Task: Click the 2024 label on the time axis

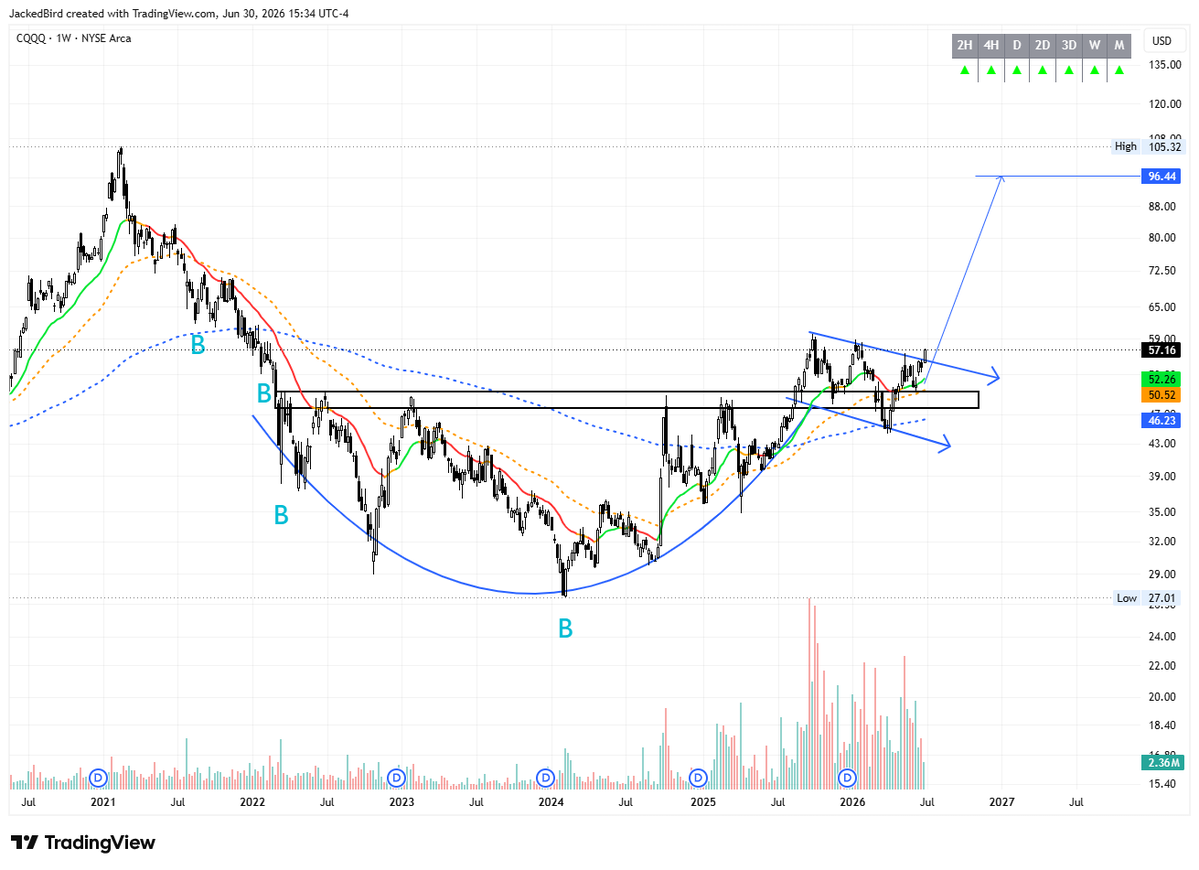Action: pyautogui.click(x=551, y=802)
